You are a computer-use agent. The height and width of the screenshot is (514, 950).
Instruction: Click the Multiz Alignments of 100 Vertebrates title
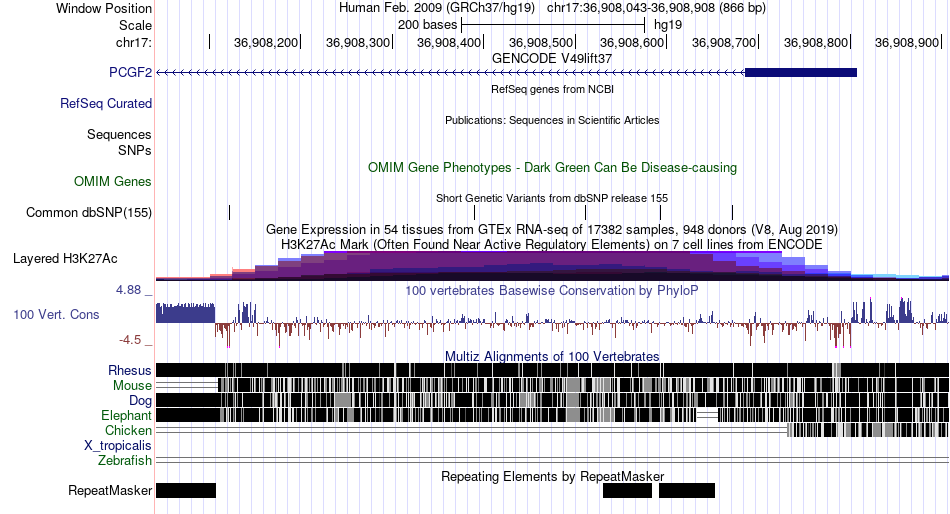click(552, 356)
